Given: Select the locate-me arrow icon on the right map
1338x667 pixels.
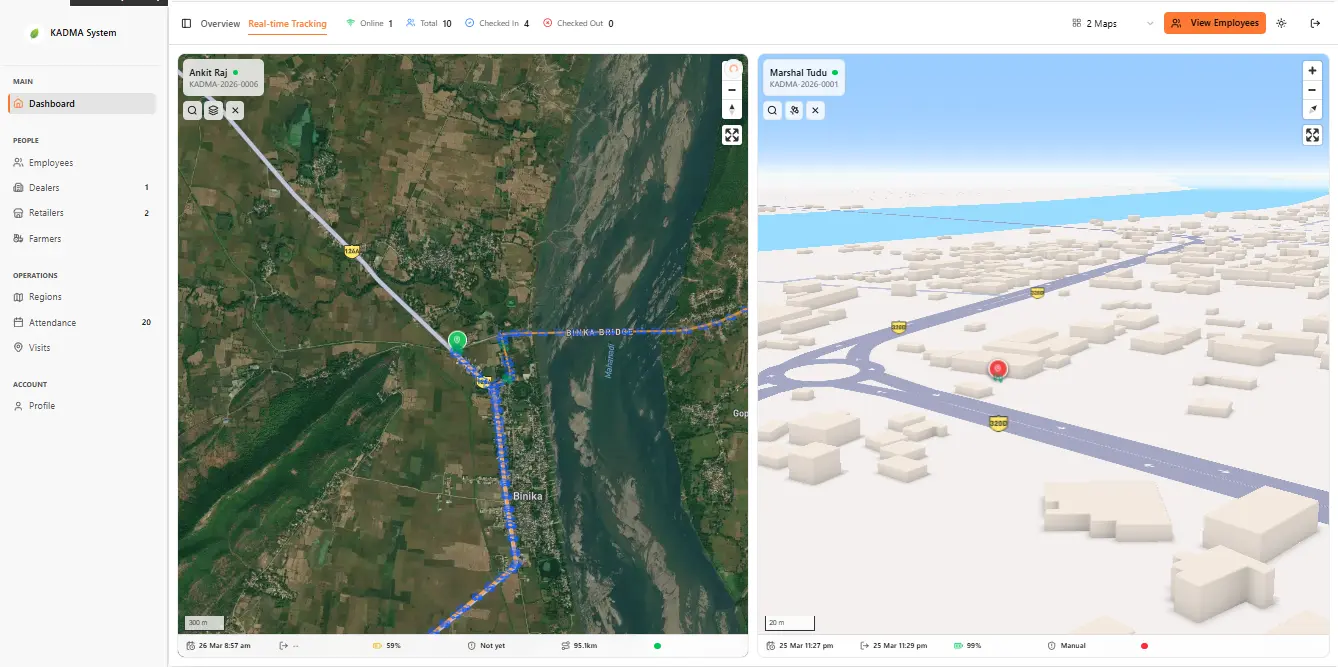Looking at the screenshot, I should [1311, 109].
